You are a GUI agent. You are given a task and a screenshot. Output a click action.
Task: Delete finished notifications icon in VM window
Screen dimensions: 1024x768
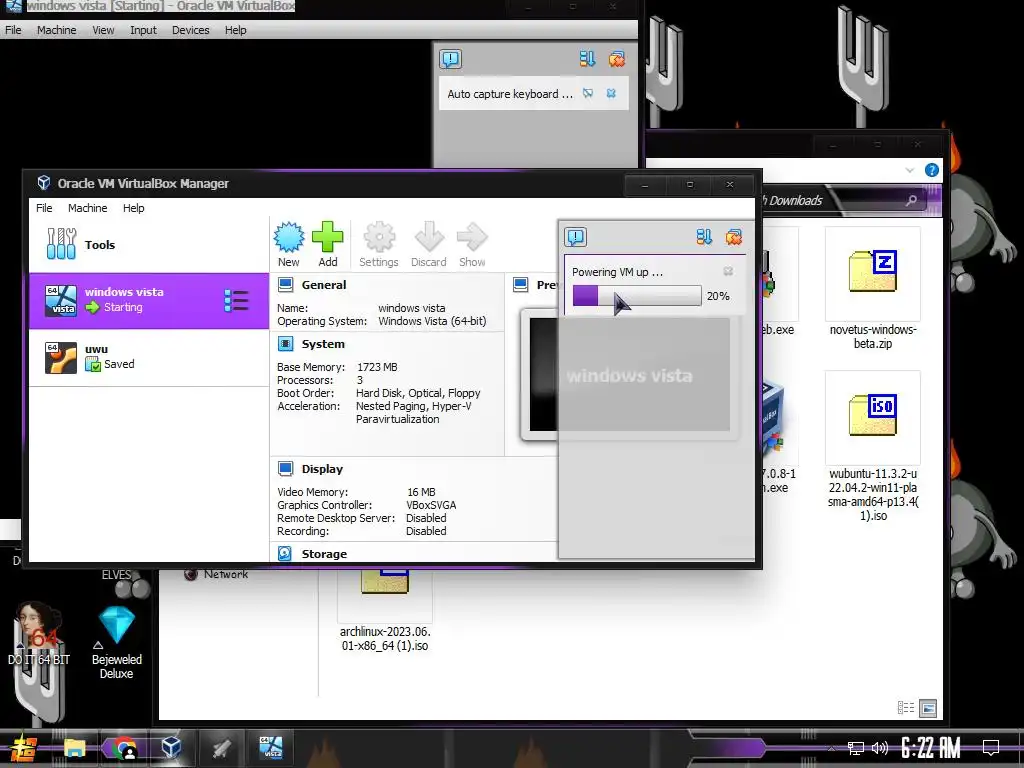[x=616, y=59]
